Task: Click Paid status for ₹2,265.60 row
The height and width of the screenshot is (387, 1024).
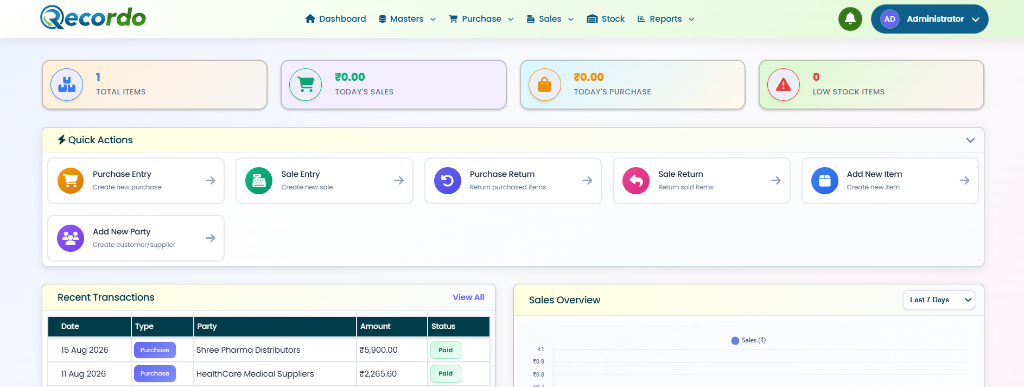Action: tap(445, 374)
